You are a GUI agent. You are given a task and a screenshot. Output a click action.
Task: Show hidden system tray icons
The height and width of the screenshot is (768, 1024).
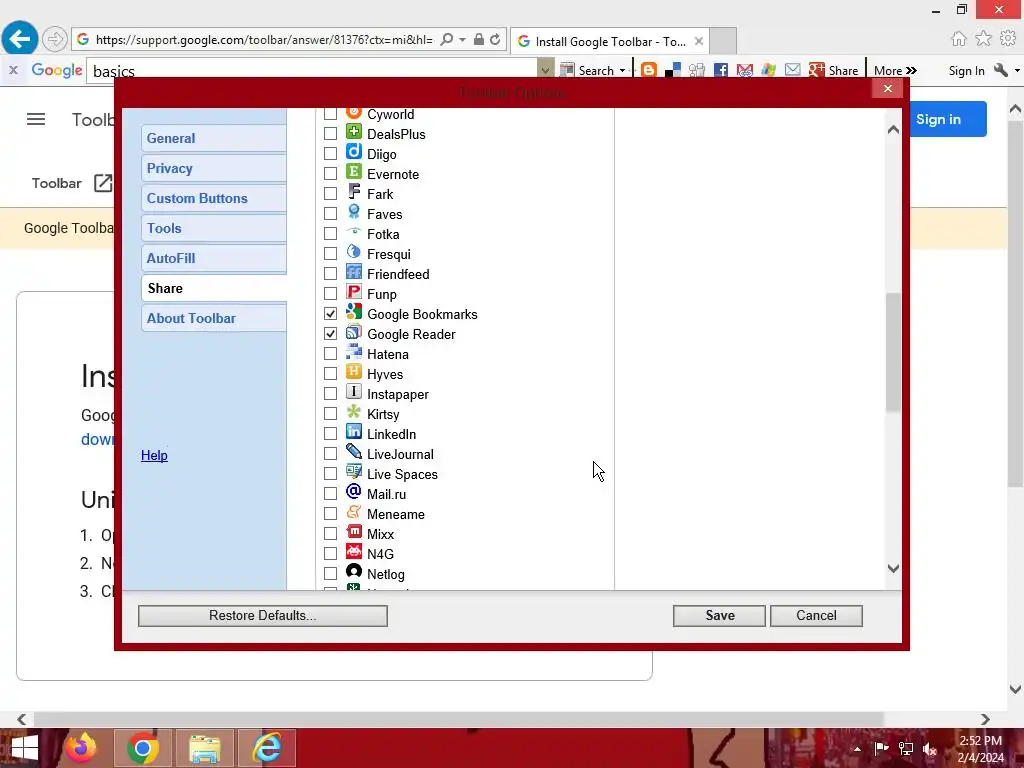pos(857,749)
